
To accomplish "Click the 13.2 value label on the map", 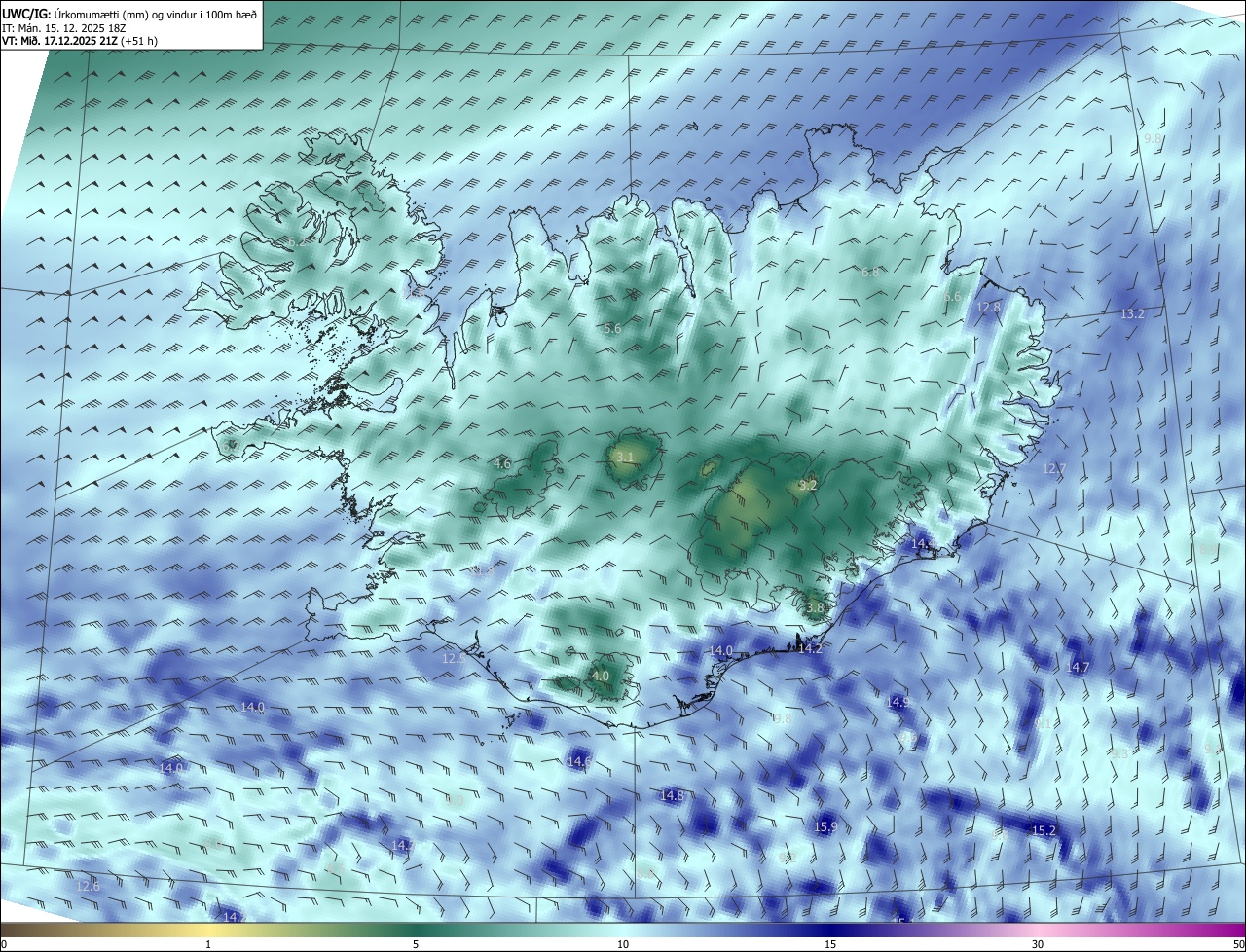I will [x=1132, y=313].
